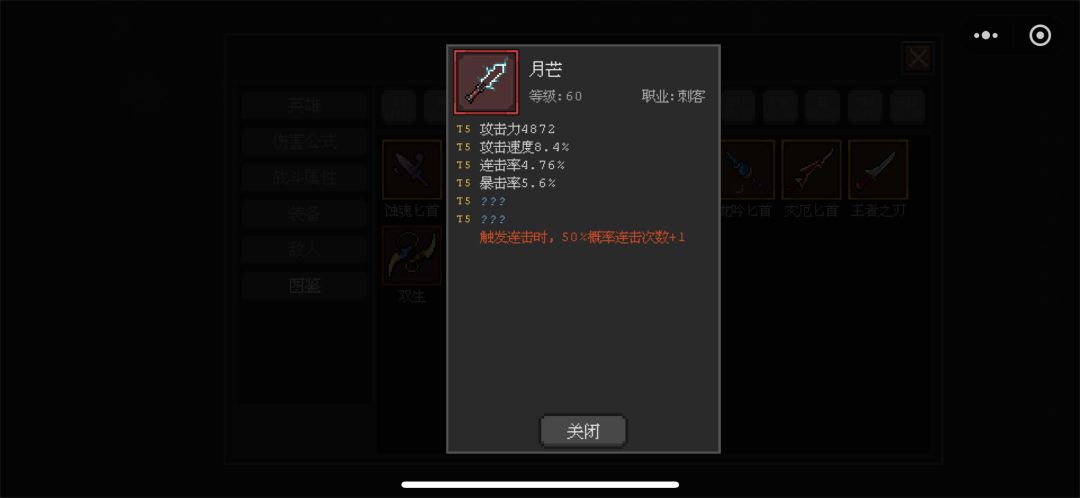Select the 龙吟匕首 blue dagger thumbnail
This screenshot has width=1080, height=498.
(747, 169)
